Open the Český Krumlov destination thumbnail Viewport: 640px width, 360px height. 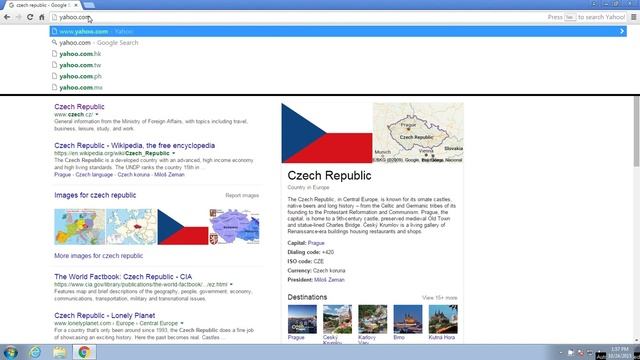[x=337, y=319]
